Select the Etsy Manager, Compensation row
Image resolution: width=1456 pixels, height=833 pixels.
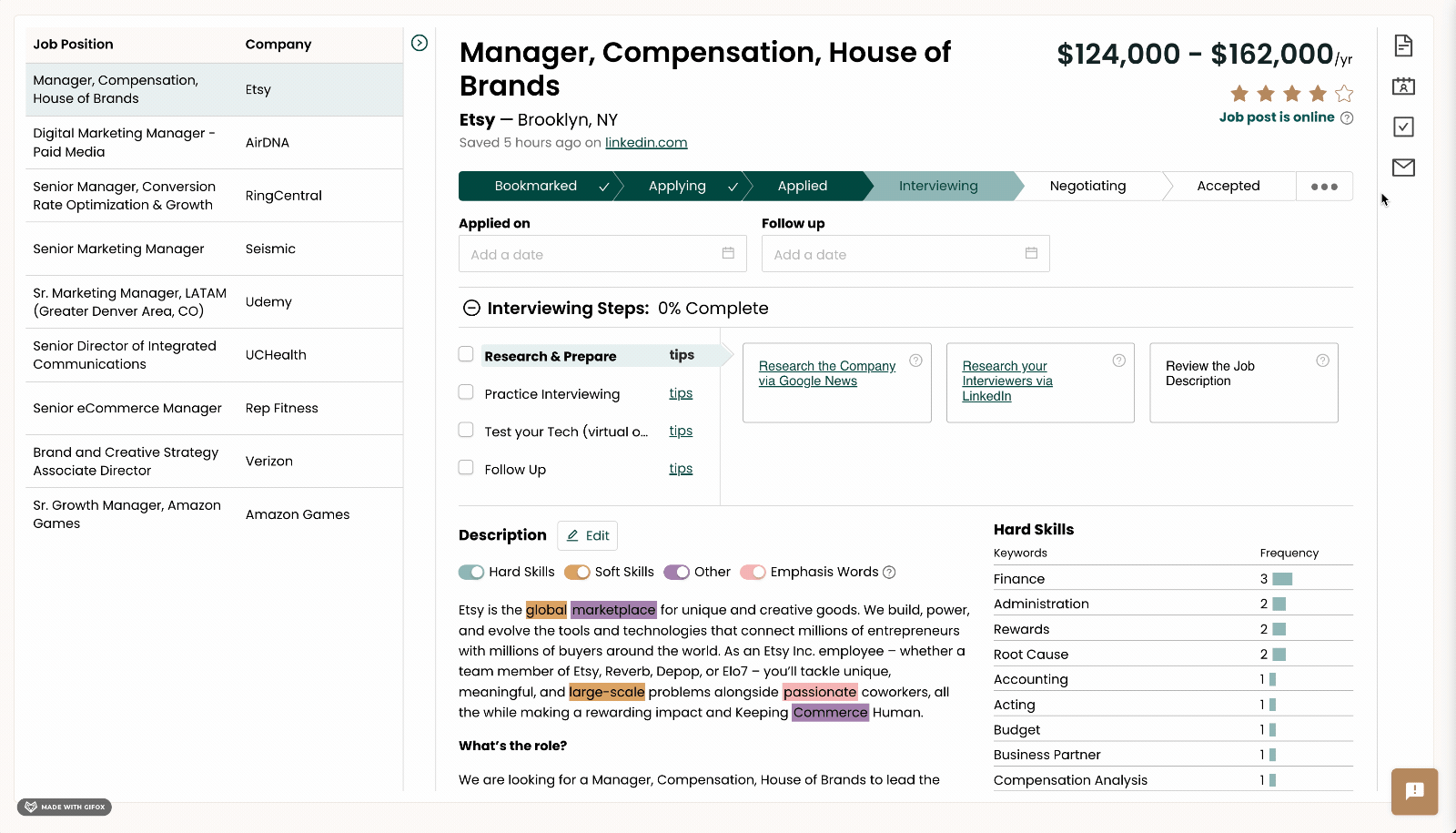click(x=214, y=89)
